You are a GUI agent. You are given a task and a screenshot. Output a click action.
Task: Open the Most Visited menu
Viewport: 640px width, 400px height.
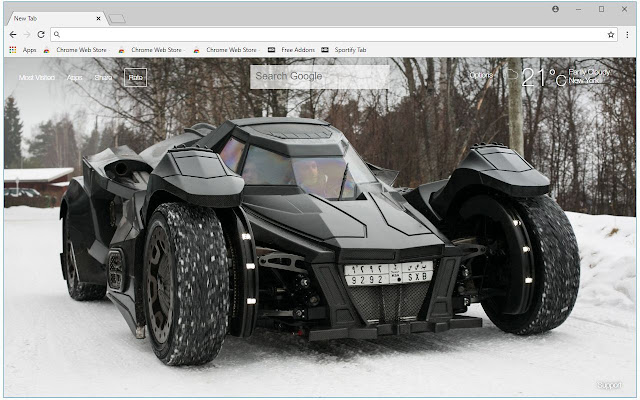pyautogui.click(x=37, y=77)
